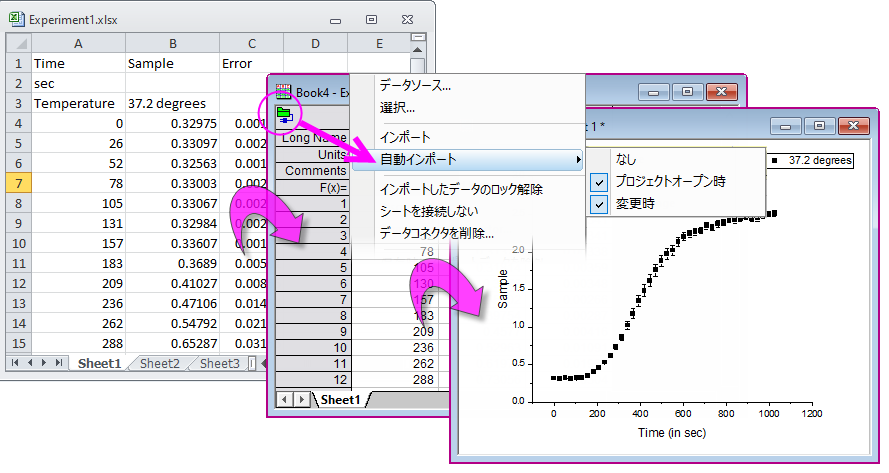Close the Book4 workbook window
Screen dimensions: 889x473
pyautogui.click(x=722, y=92)
